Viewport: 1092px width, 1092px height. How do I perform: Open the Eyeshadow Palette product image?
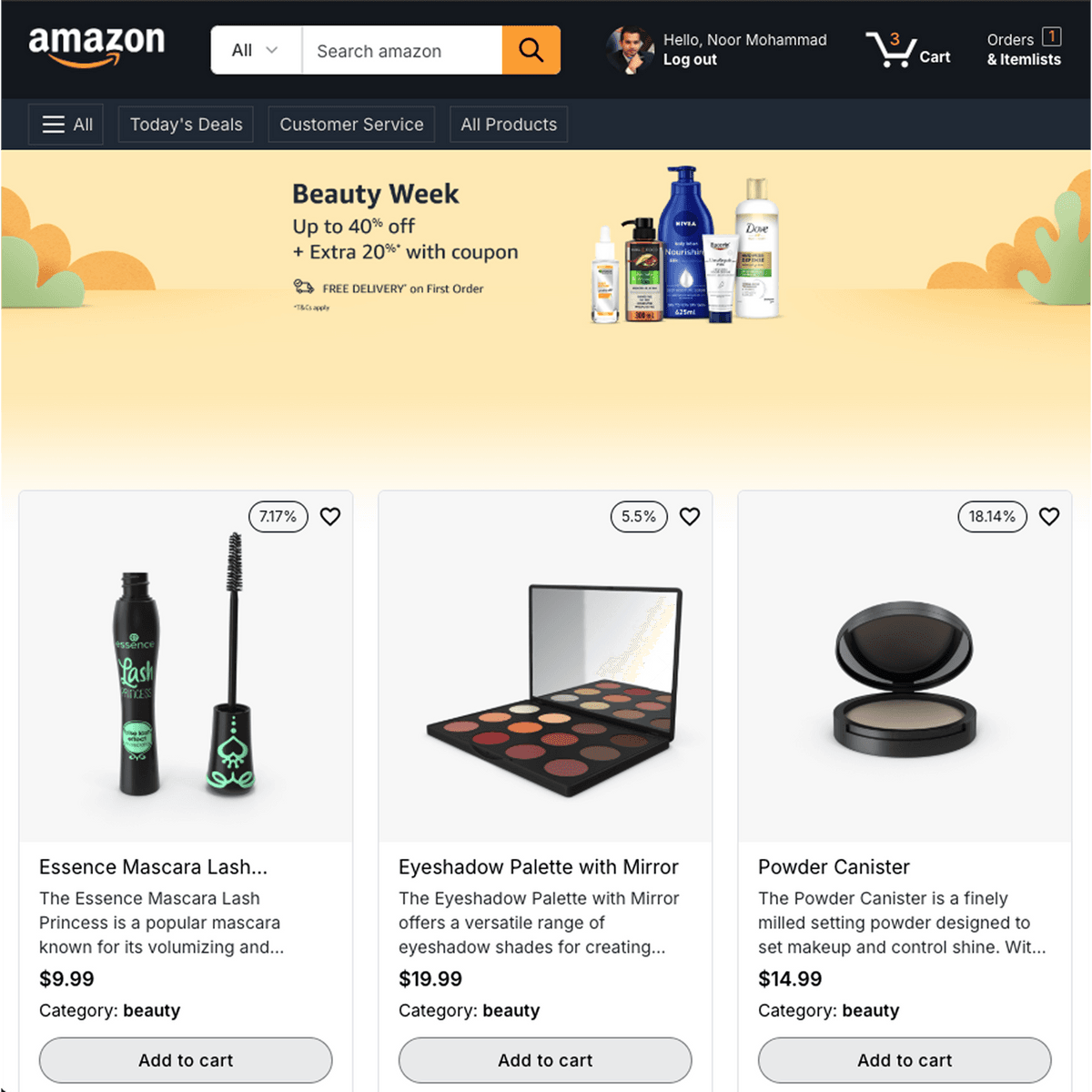pos(545,689)
